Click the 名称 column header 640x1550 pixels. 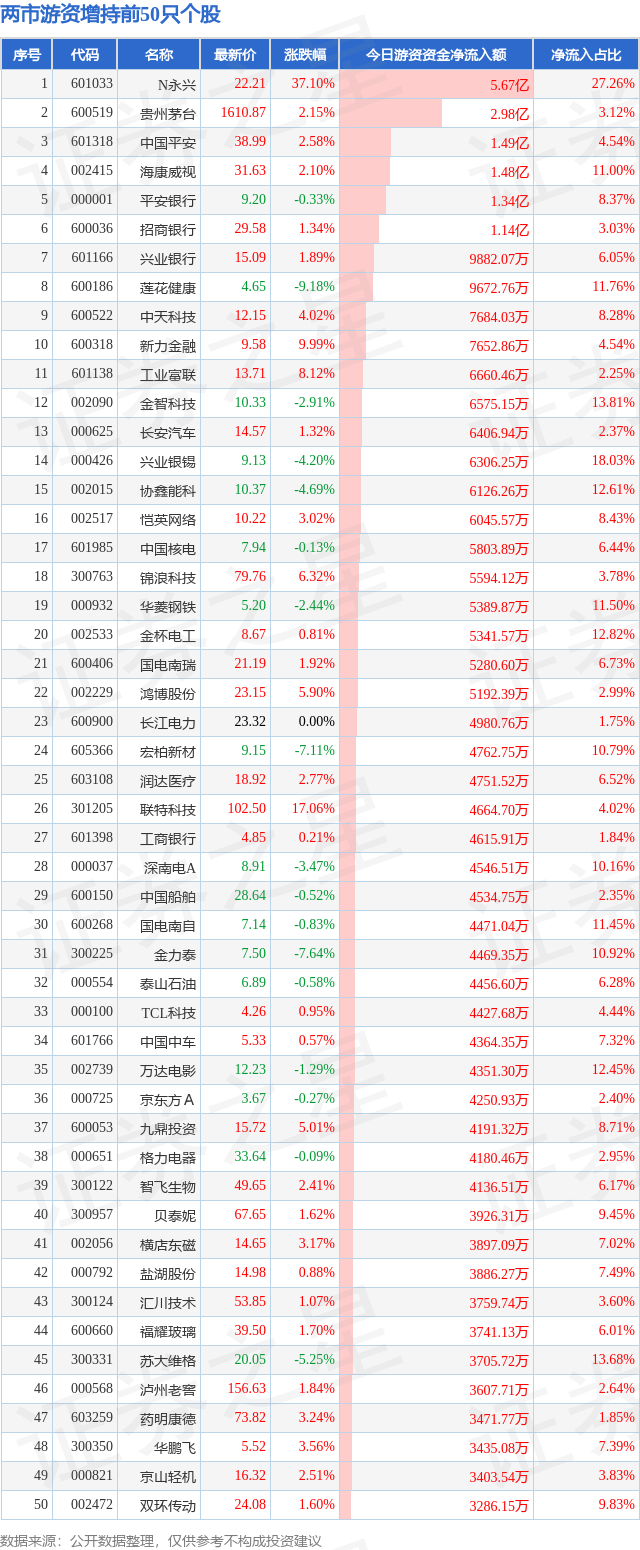click(x=158, y=55)
